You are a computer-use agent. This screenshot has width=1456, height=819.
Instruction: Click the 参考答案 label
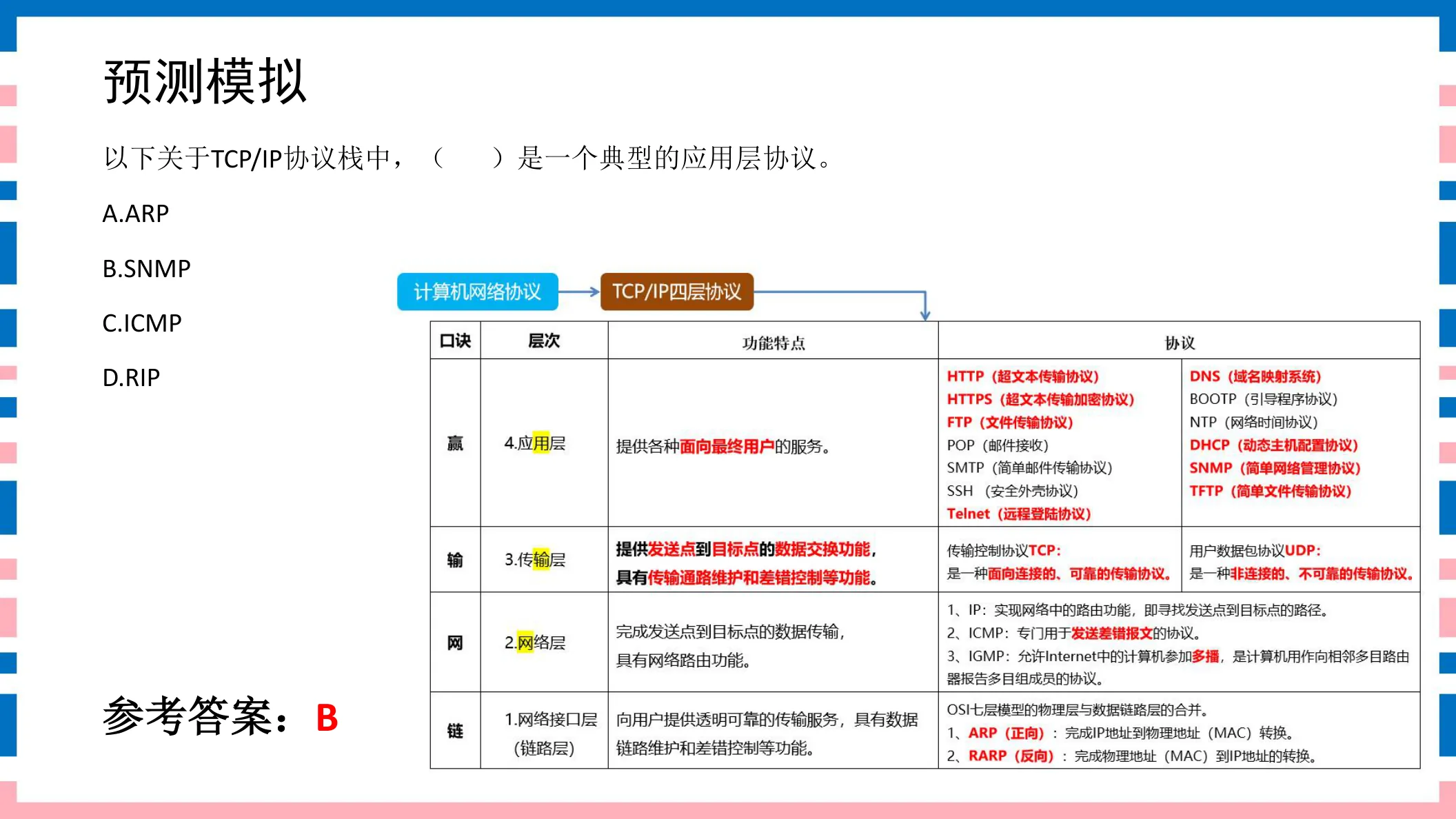coord(196,716)
